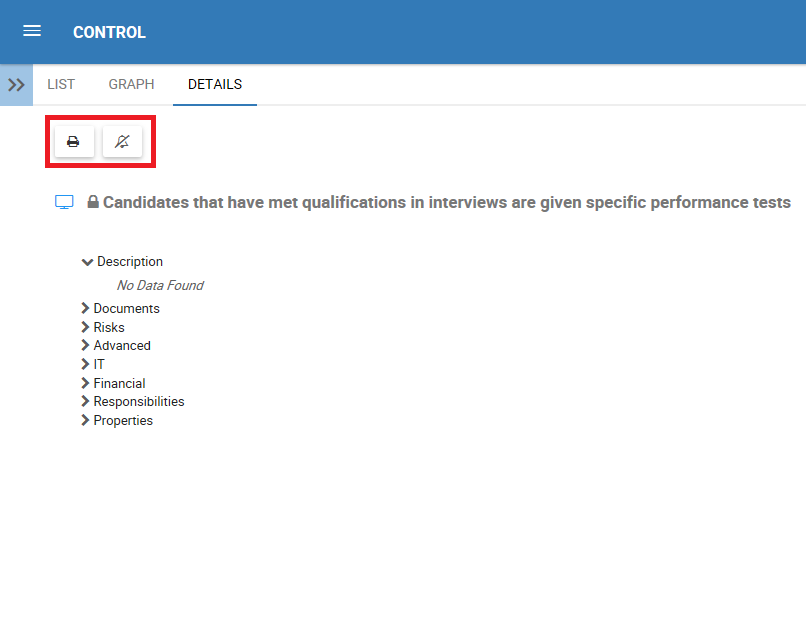This screenshot has width=806, height=618.
Task: Switch to the LIST tab
Action: [x=61, y=85]
